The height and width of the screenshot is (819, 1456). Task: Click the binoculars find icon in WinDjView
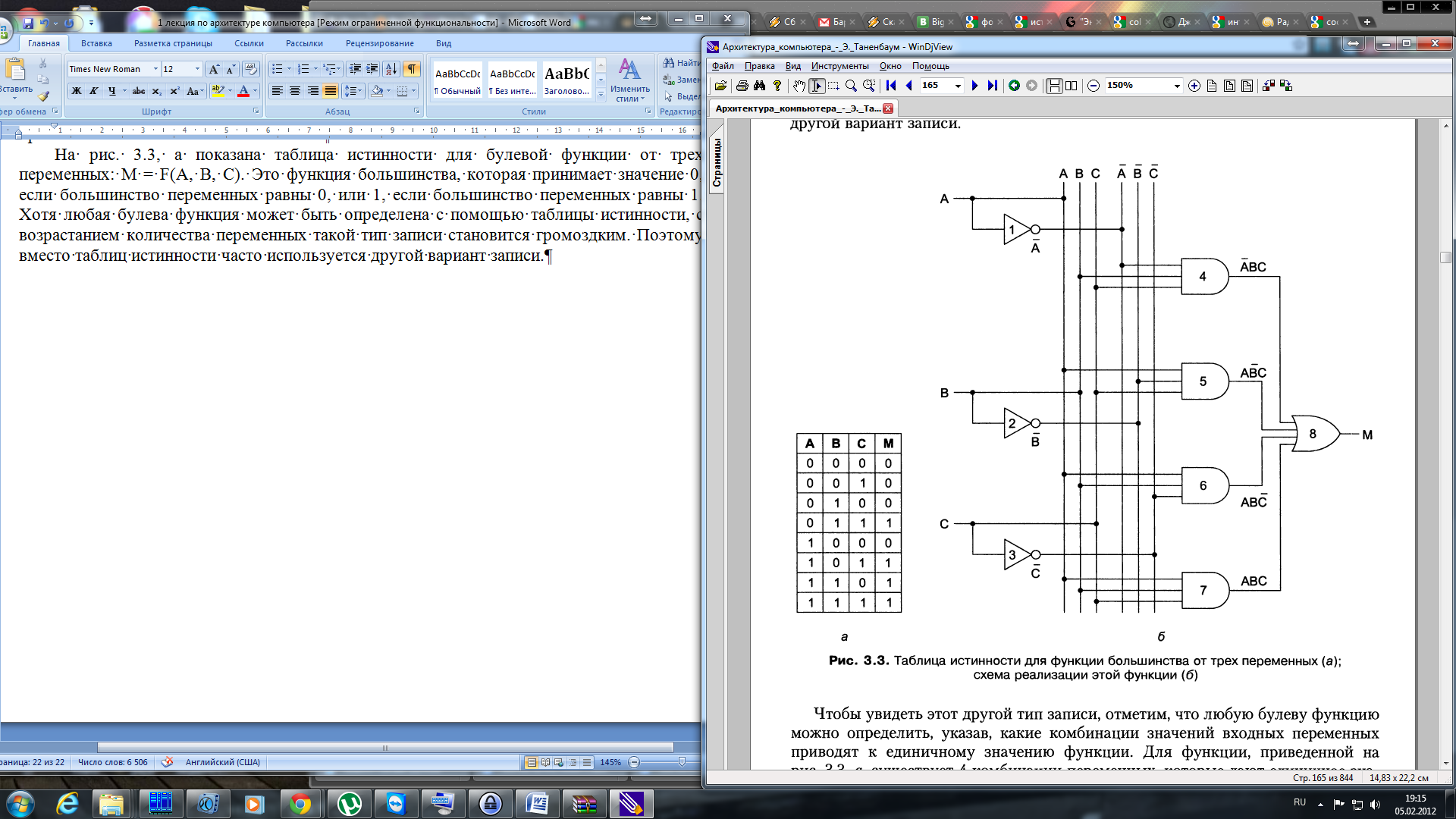(759, 86)
